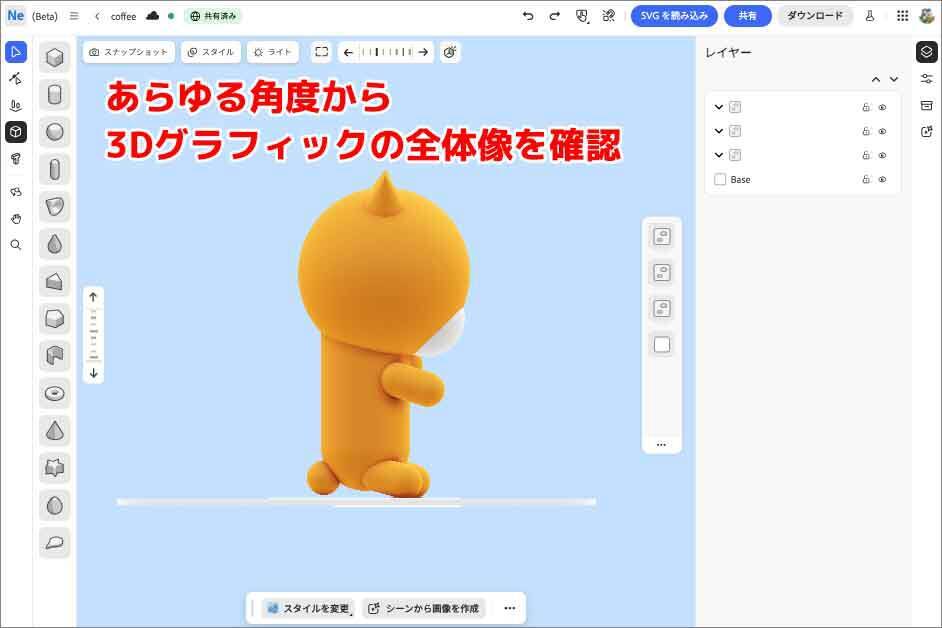Screen dimensions: 942x628
Task: Reset the camera view icon
Action: [x=450, y=52]
